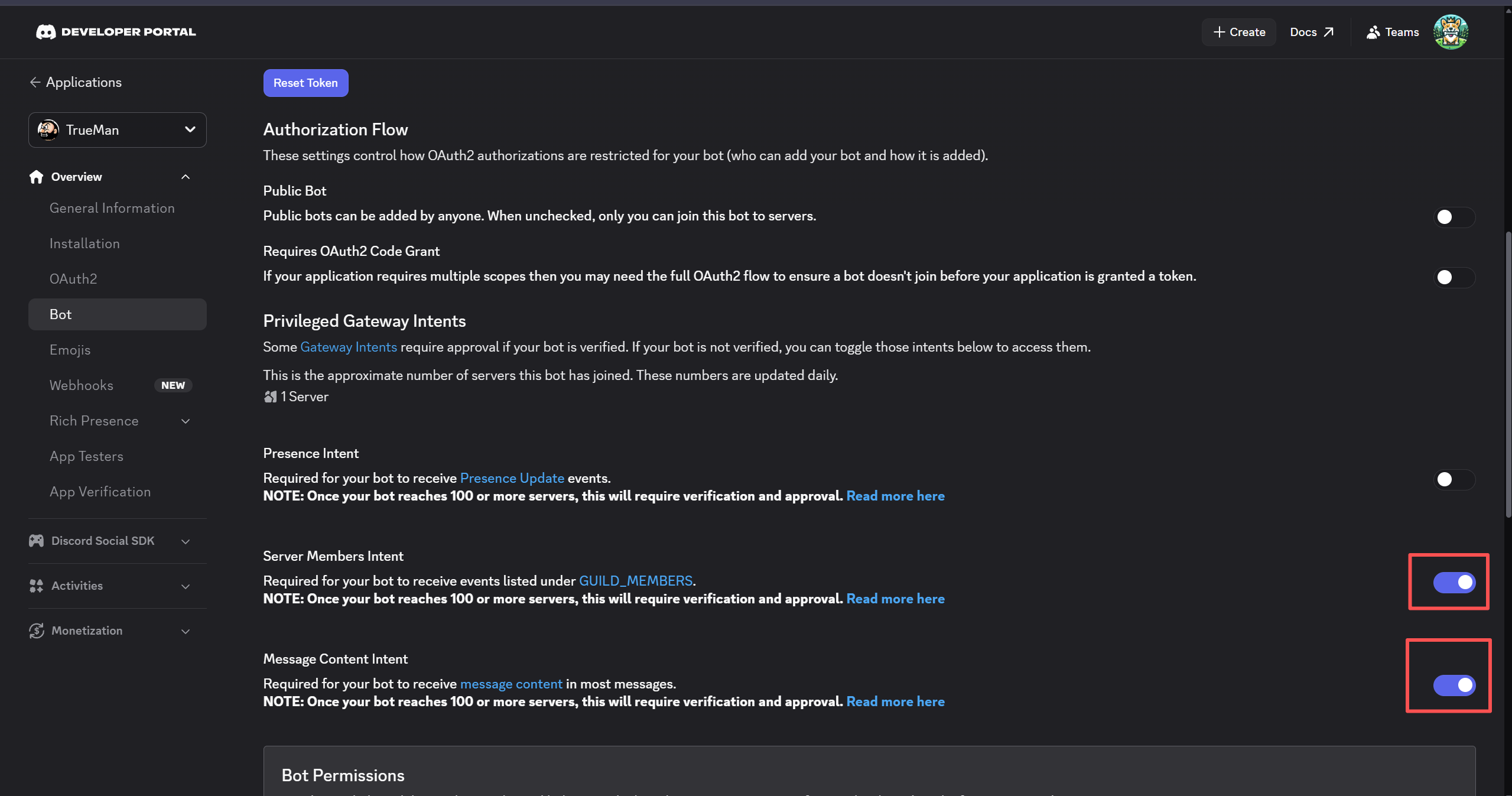Follow the Gateway Intents link
Viewport: 1512px width, 796px height.
[x=349, y=347]
